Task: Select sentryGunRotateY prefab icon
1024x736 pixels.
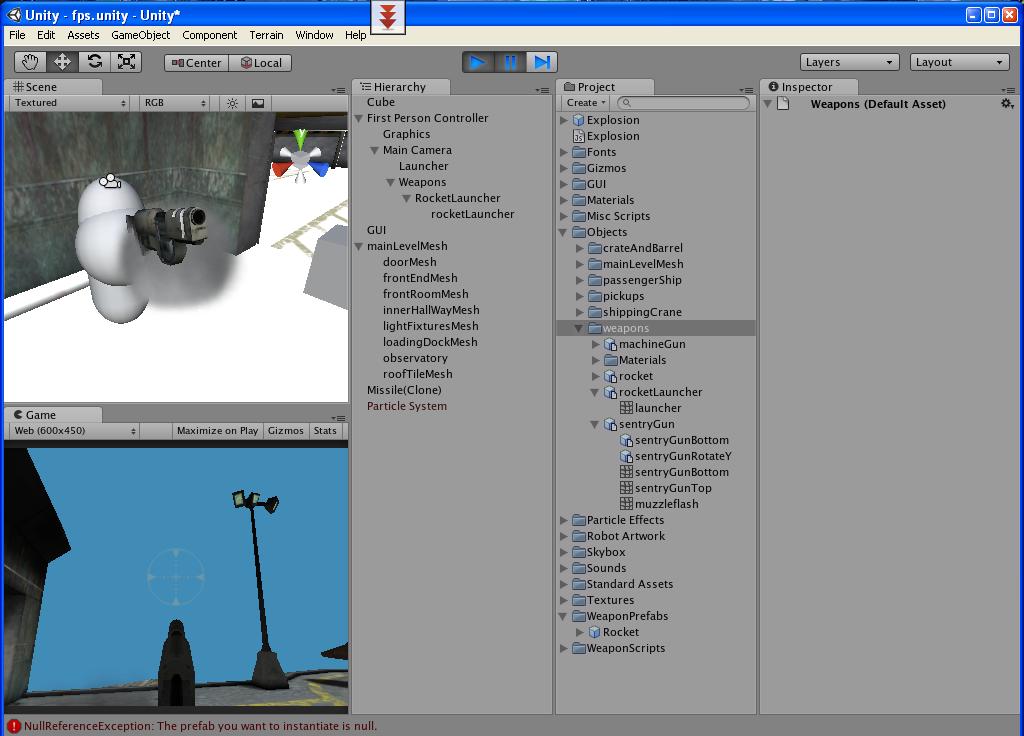Action: pos(626,456)
